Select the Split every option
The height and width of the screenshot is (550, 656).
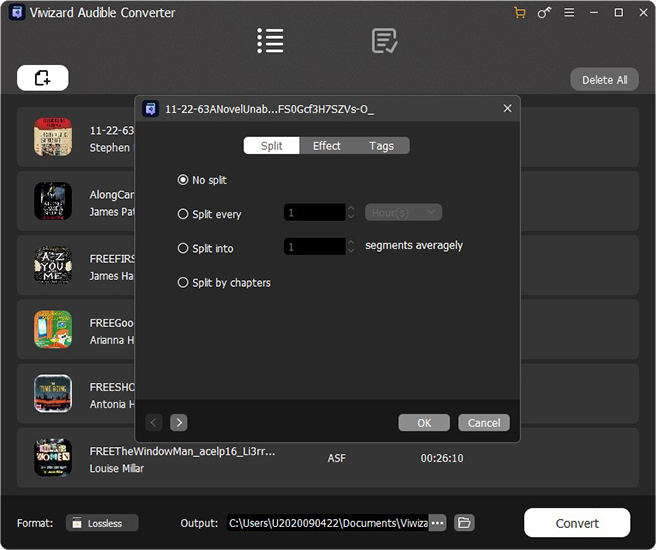pos(210,214)
